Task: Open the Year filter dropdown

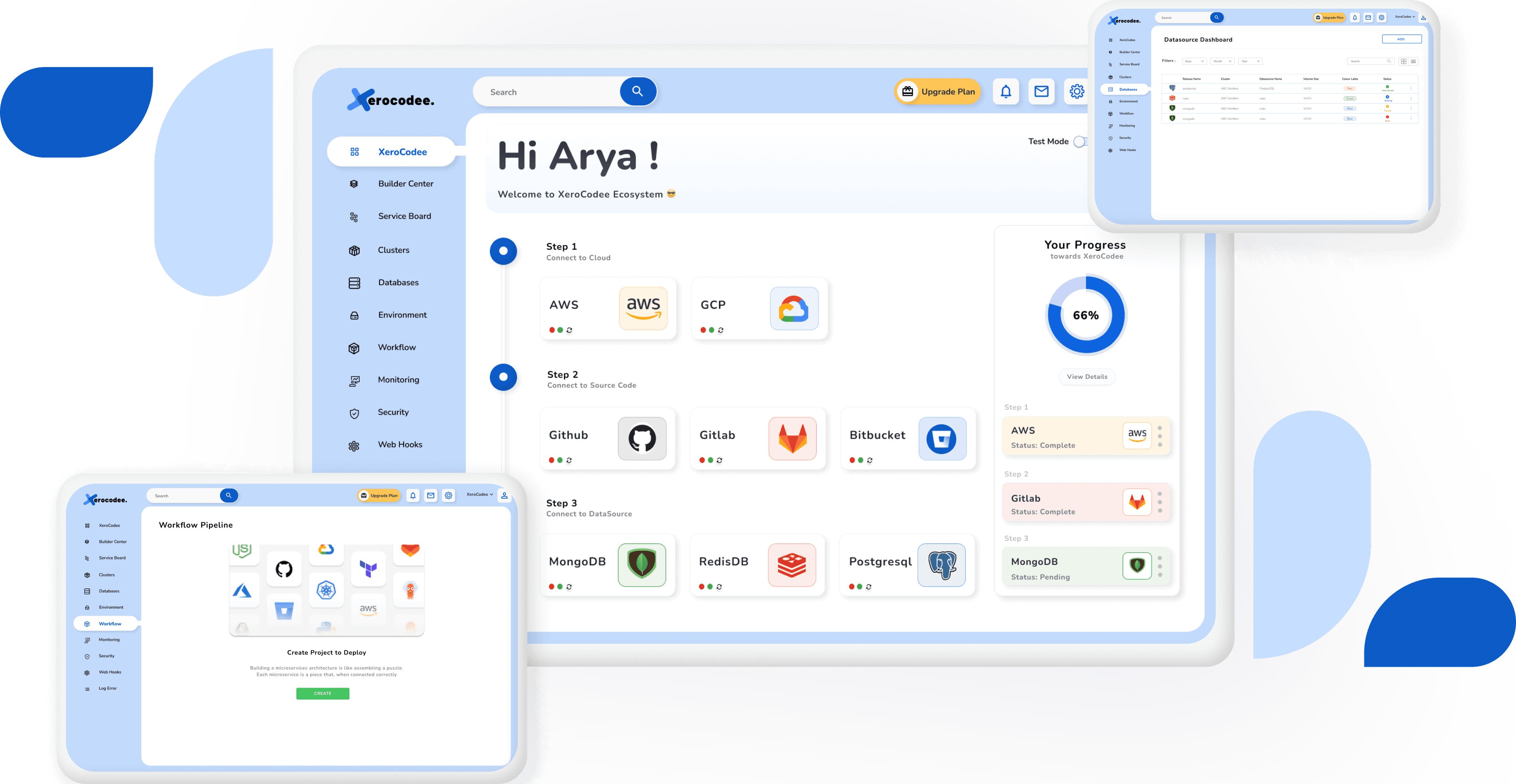Action: (x=1250, y=61)
